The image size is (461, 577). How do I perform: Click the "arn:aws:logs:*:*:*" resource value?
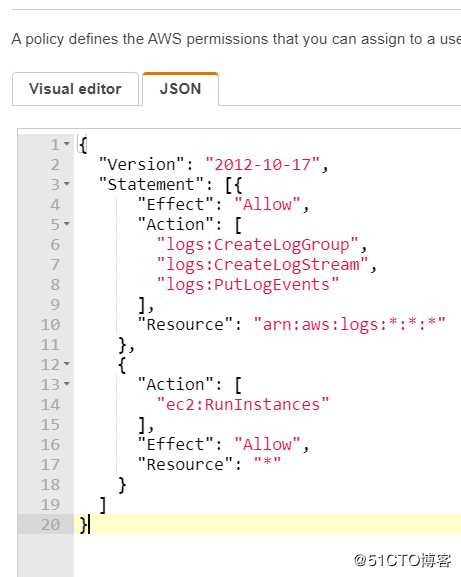(x=350, y=325)
